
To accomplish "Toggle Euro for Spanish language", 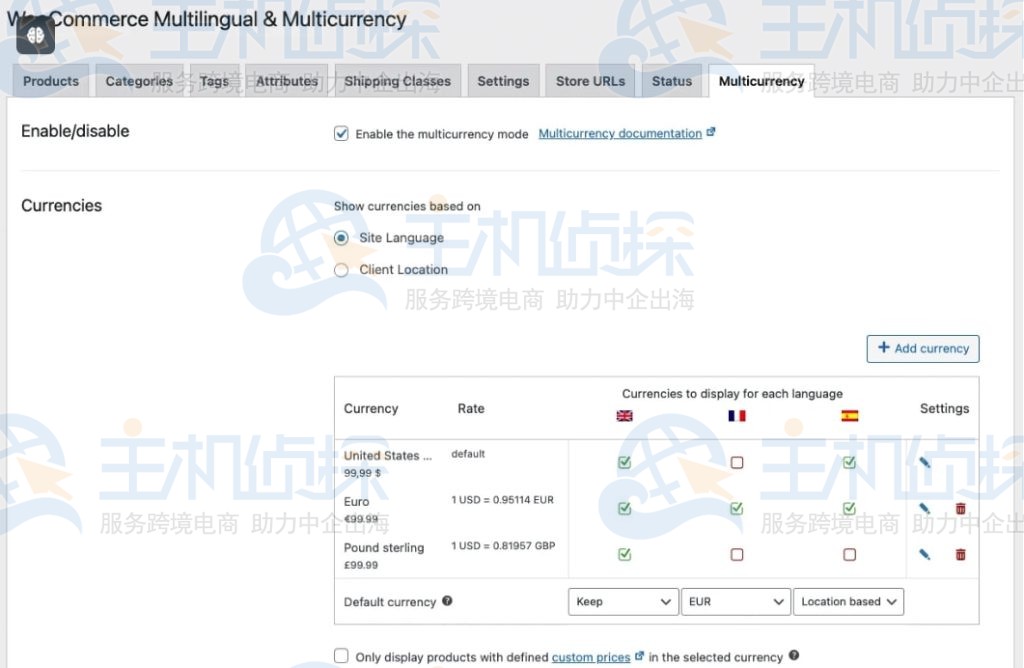I will point(849,508).
